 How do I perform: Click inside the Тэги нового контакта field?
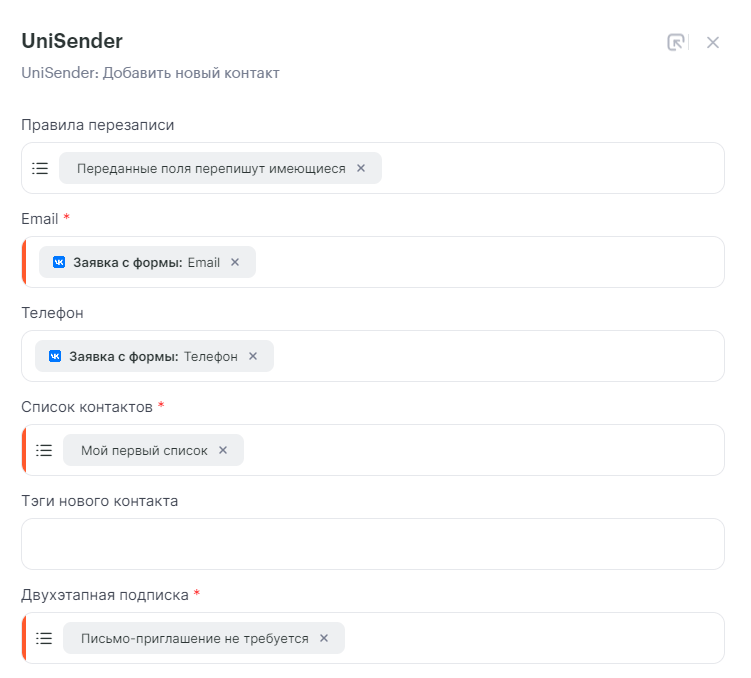[373, 544]
